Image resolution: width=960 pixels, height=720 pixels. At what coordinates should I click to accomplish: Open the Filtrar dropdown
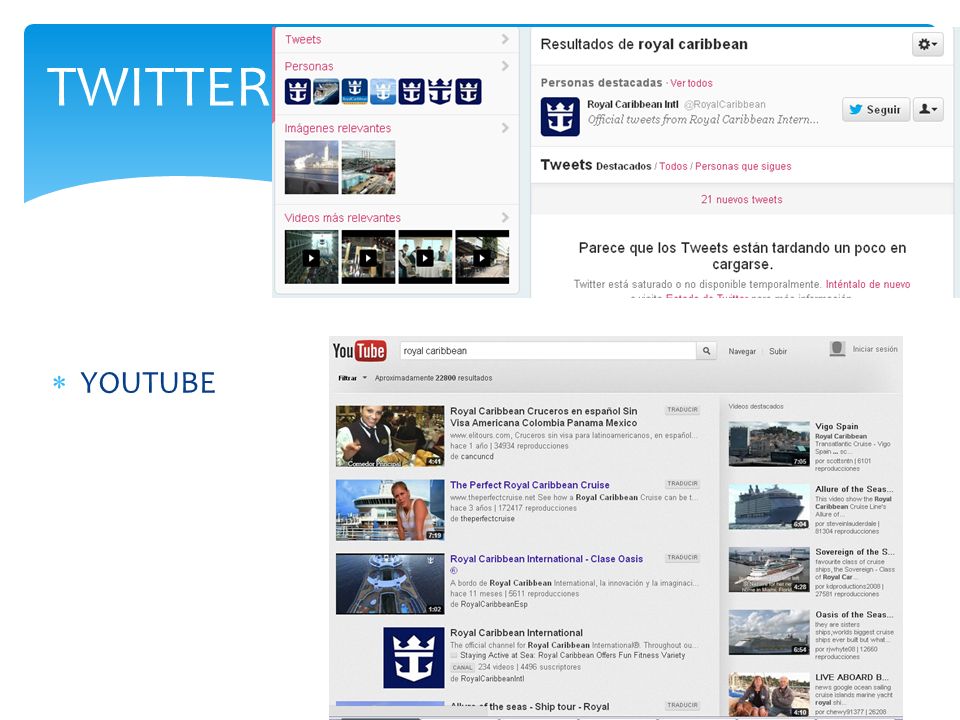point(352,378)
